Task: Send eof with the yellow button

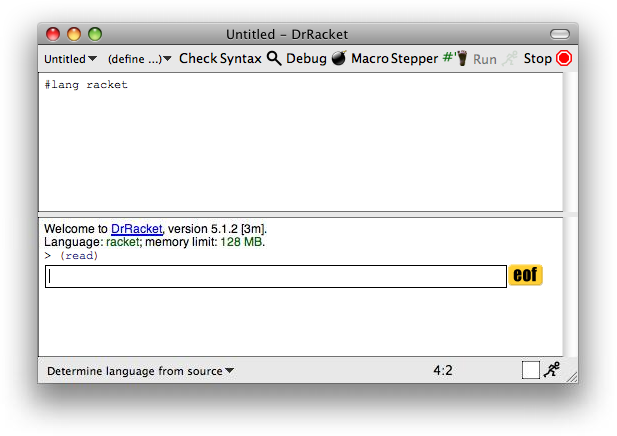Action: 525,275
